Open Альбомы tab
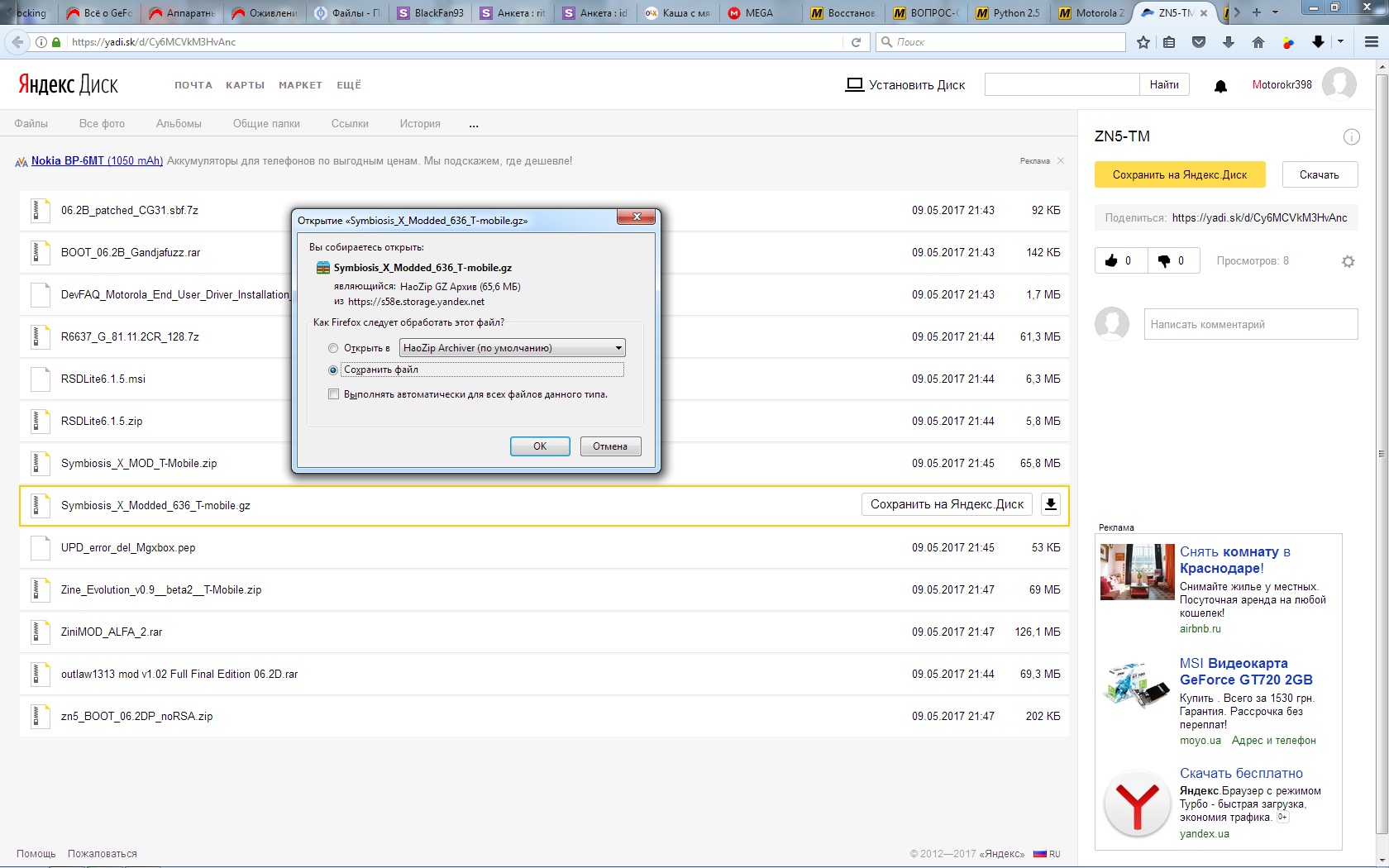The image size is (1389, 868). pyautogui.click(x=179, y=124)
